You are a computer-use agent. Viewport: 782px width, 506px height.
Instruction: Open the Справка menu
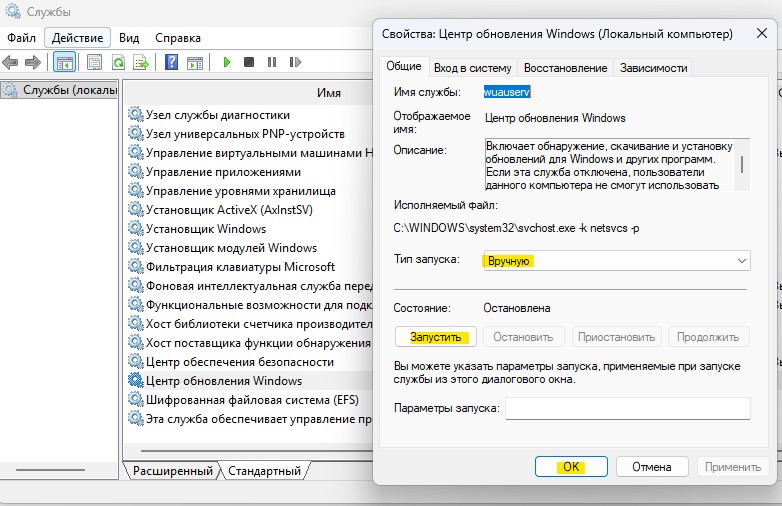(x=178, y=38)
